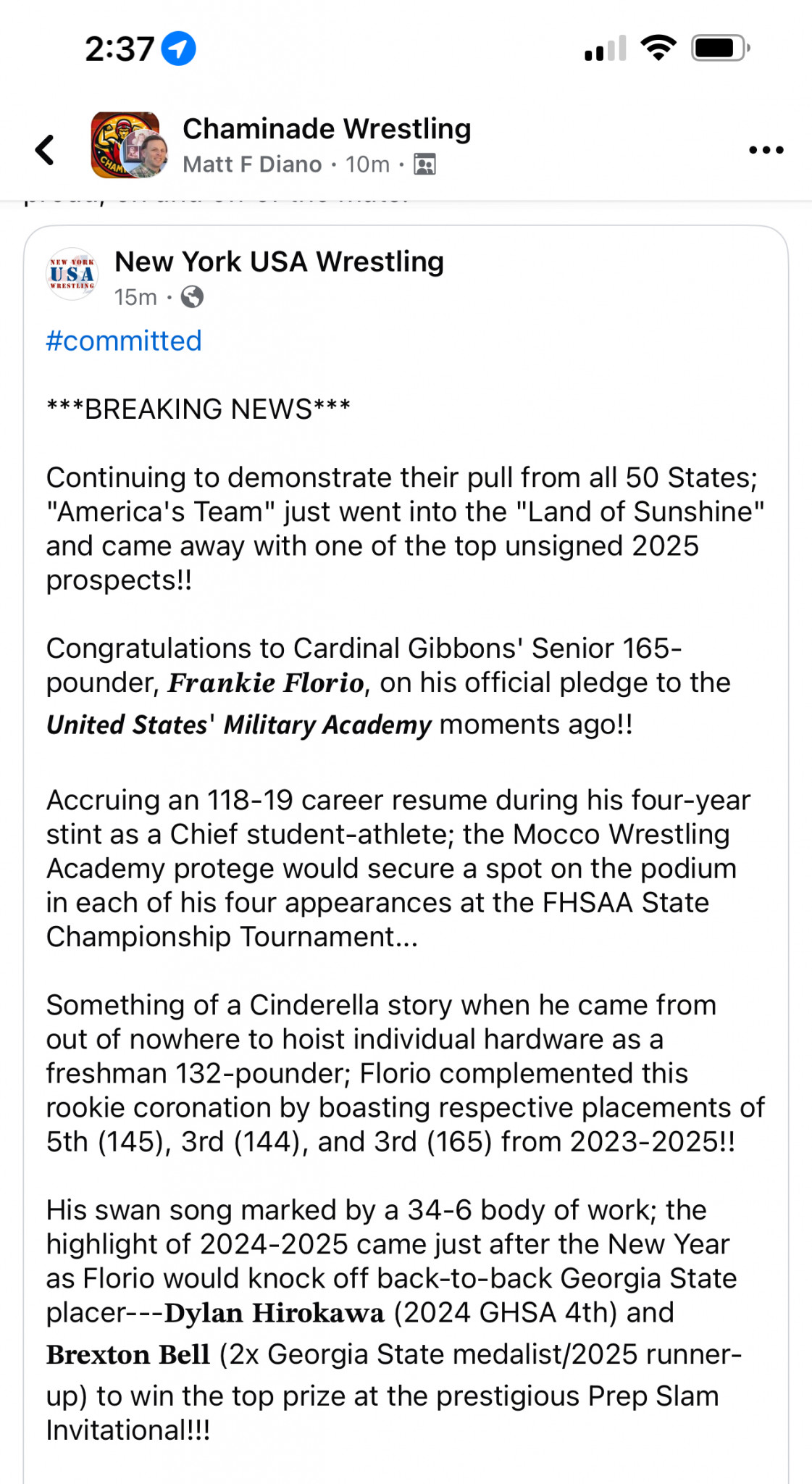Open Matt F Diano's profile name
The width and height of the screenshot is (812, 1484).
(252, 164)
